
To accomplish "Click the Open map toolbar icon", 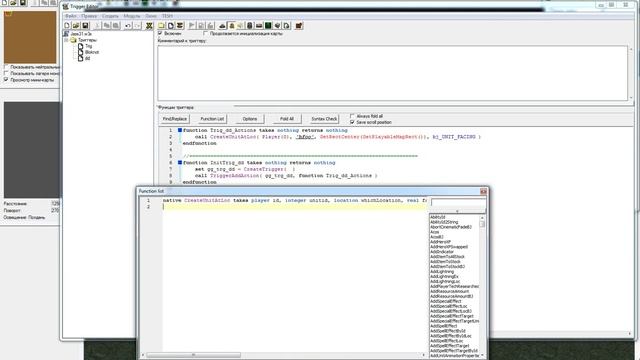I will pyautogui.click(x=76, y=26).
